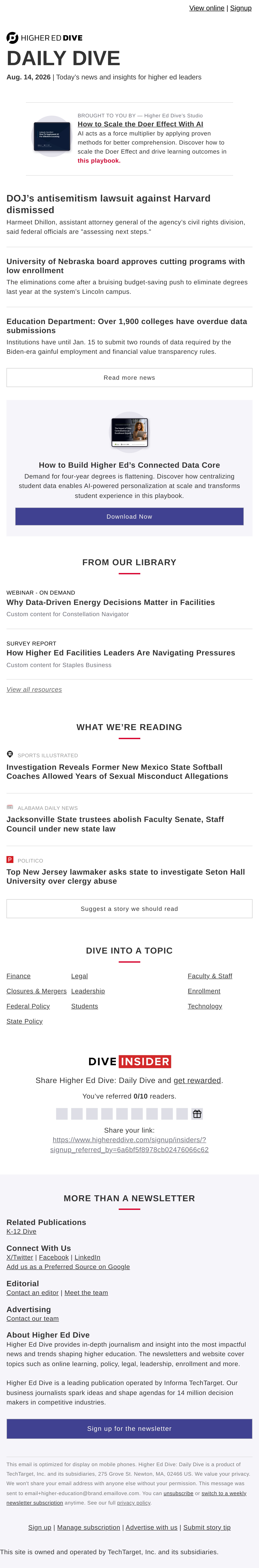Screen dimensions: 259x1568
Task: Click the Read more news button
Action: tap(129, 377)
